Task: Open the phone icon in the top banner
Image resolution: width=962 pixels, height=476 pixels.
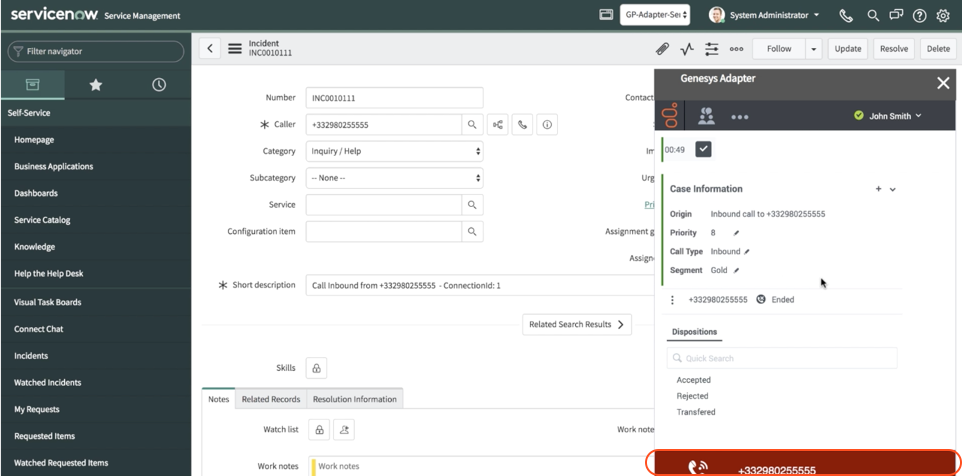Action: click(846, 15)
